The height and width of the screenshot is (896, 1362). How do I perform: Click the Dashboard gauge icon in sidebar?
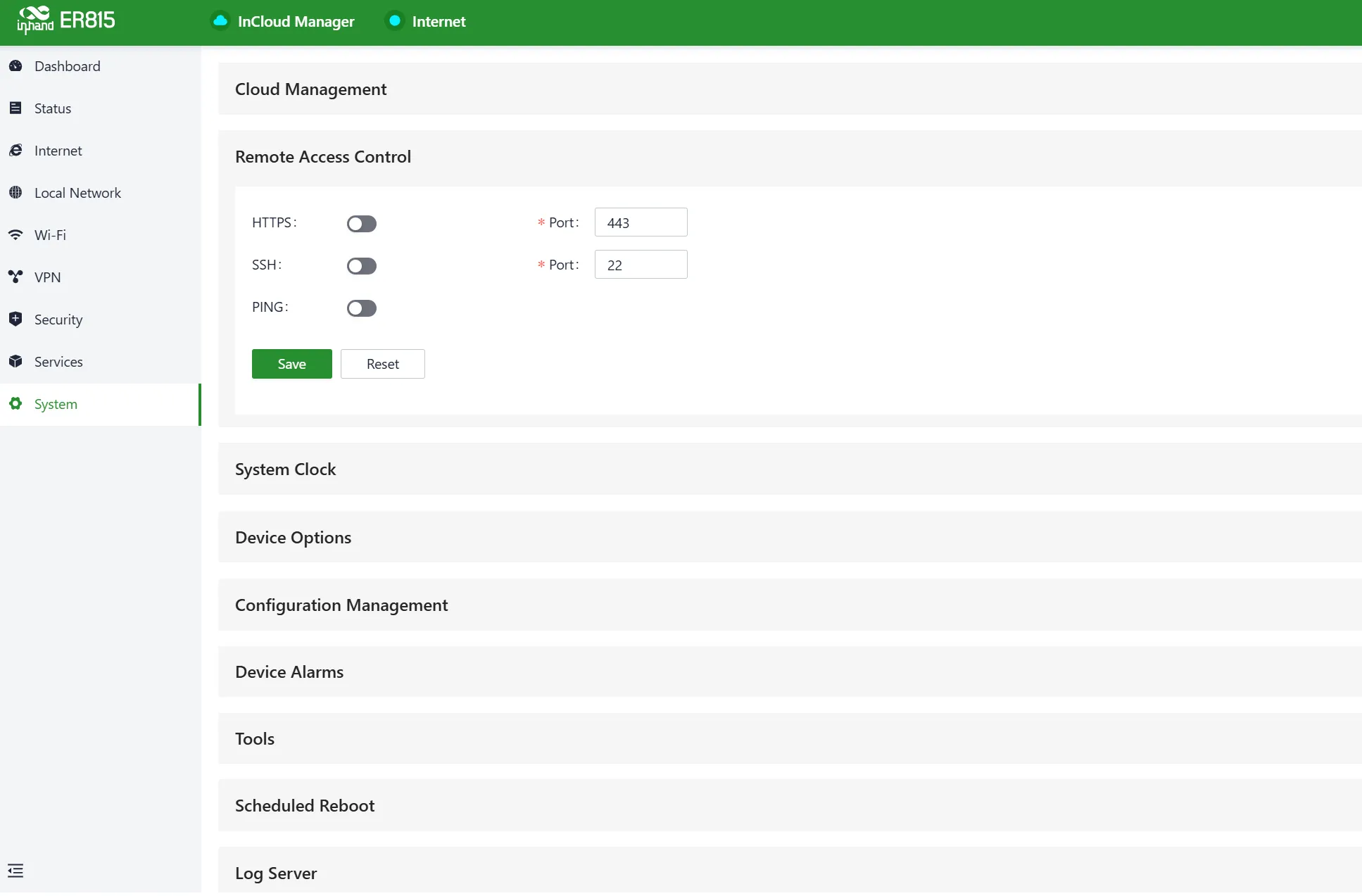(x=15, y=66)
